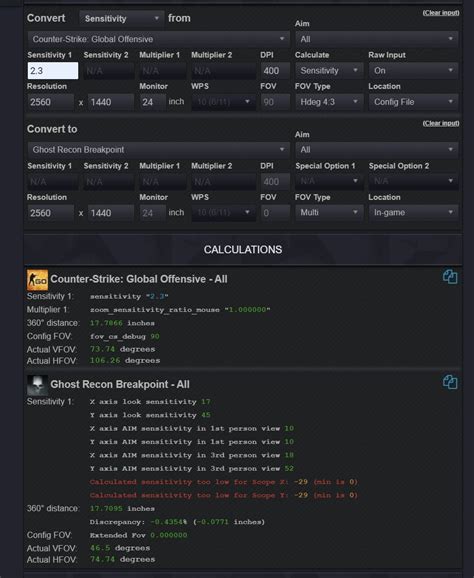This screenshot has height=578, width=474.
Task: Open the source FOV Type Hdeg 4:3 dropdown
Action: [x=329, y=102]
